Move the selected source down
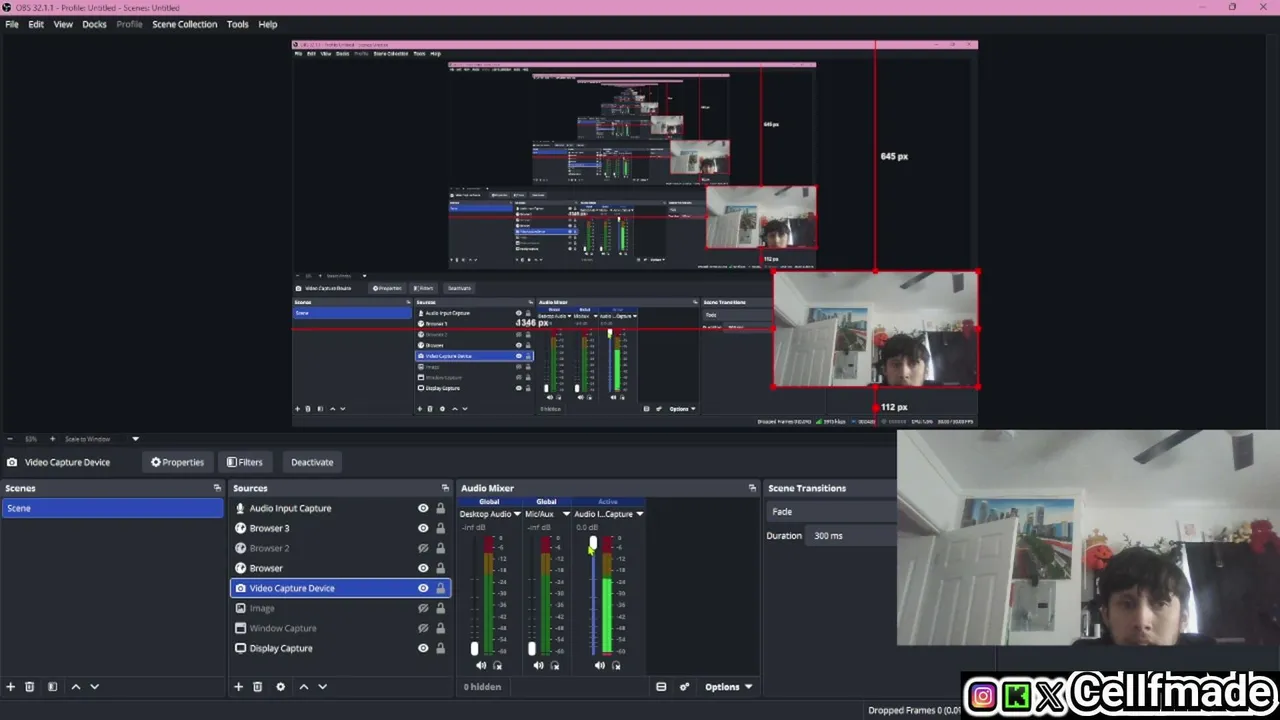Image resolution: width=1280 pixels, height=720 pixels. point(322,687)
